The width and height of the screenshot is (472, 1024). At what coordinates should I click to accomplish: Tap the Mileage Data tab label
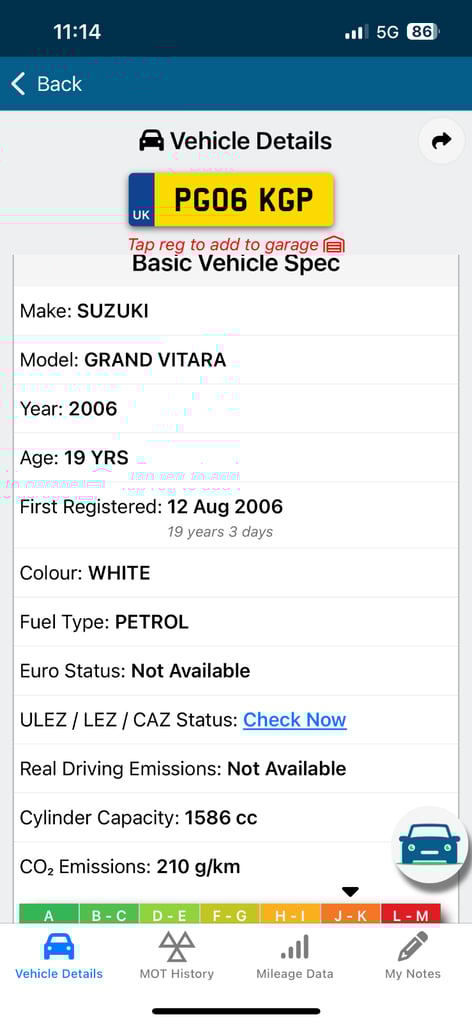pos(294,974)
